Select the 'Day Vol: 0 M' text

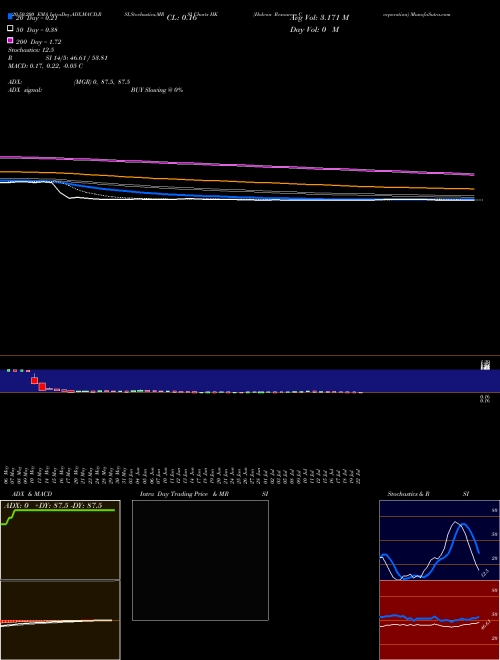(x=314, y=29)
